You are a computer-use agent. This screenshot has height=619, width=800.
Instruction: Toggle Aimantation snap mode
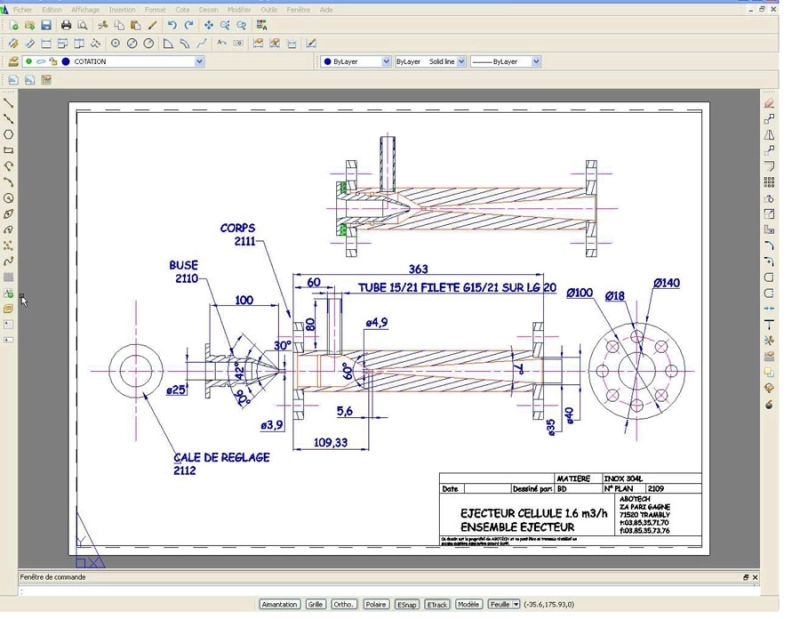[x=280, y=604]
